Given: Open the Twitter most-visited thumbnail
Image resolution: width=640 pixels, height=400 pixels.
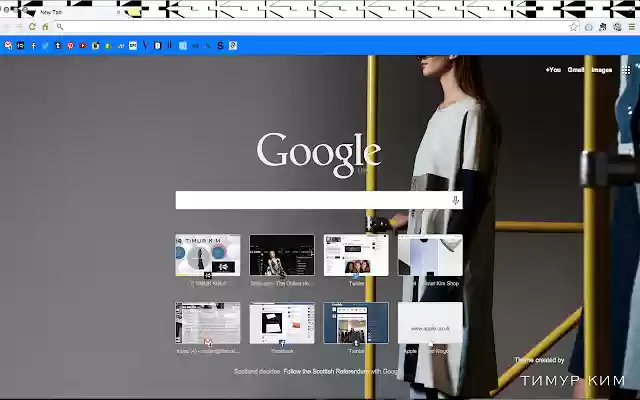Looking at the screenshot, I should (x=356, y=255).
